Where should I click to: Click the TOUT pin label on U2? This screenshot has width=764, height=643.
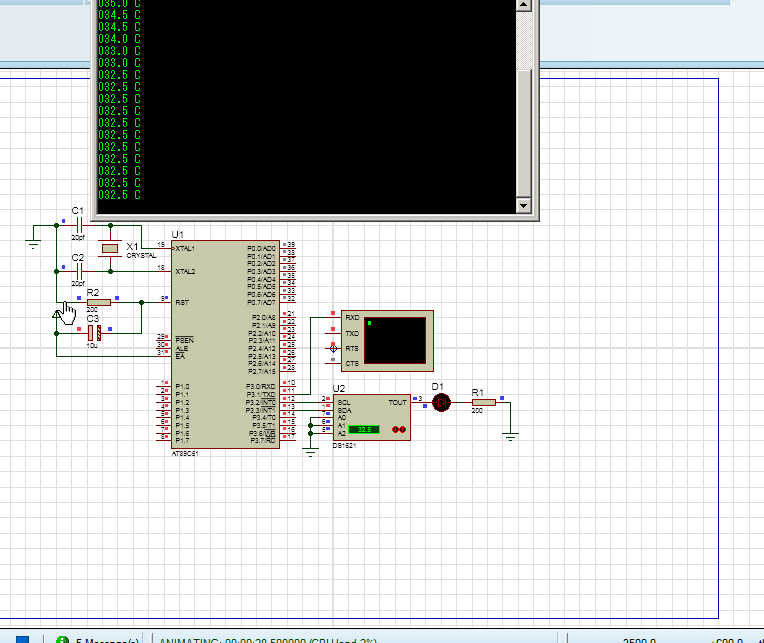[x=397, y=402]
